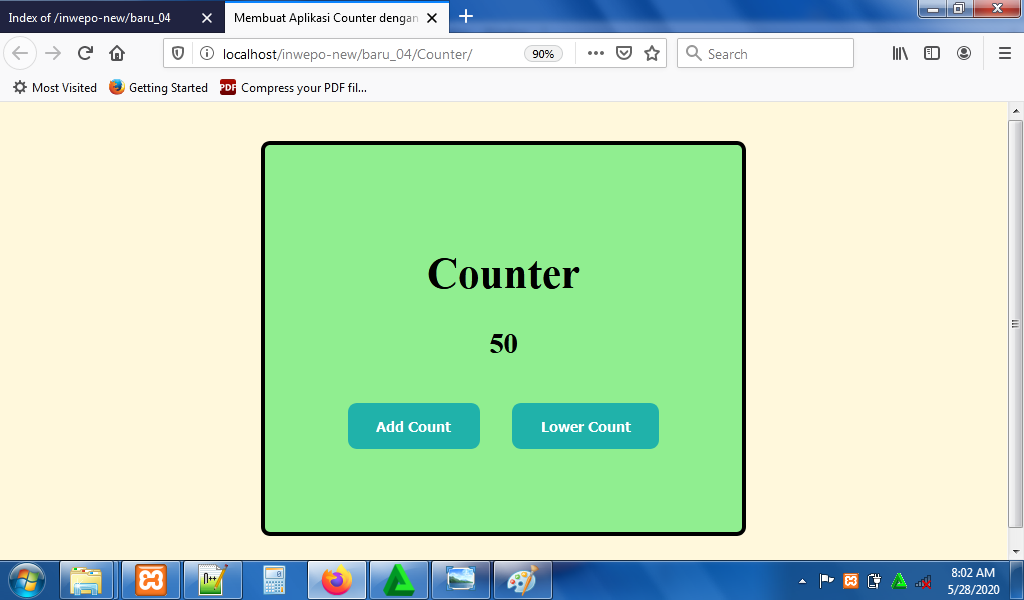Open page actions three-dot menu

(596, 54)
